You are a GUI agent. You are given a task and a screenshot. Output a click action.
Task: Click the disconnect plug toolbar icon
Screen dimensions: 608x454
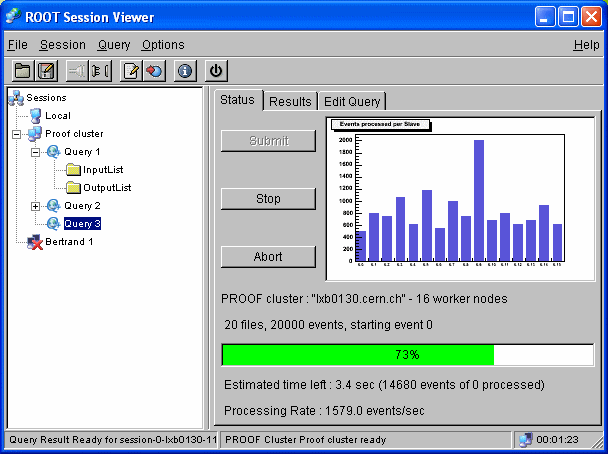(x=100, y=71)
